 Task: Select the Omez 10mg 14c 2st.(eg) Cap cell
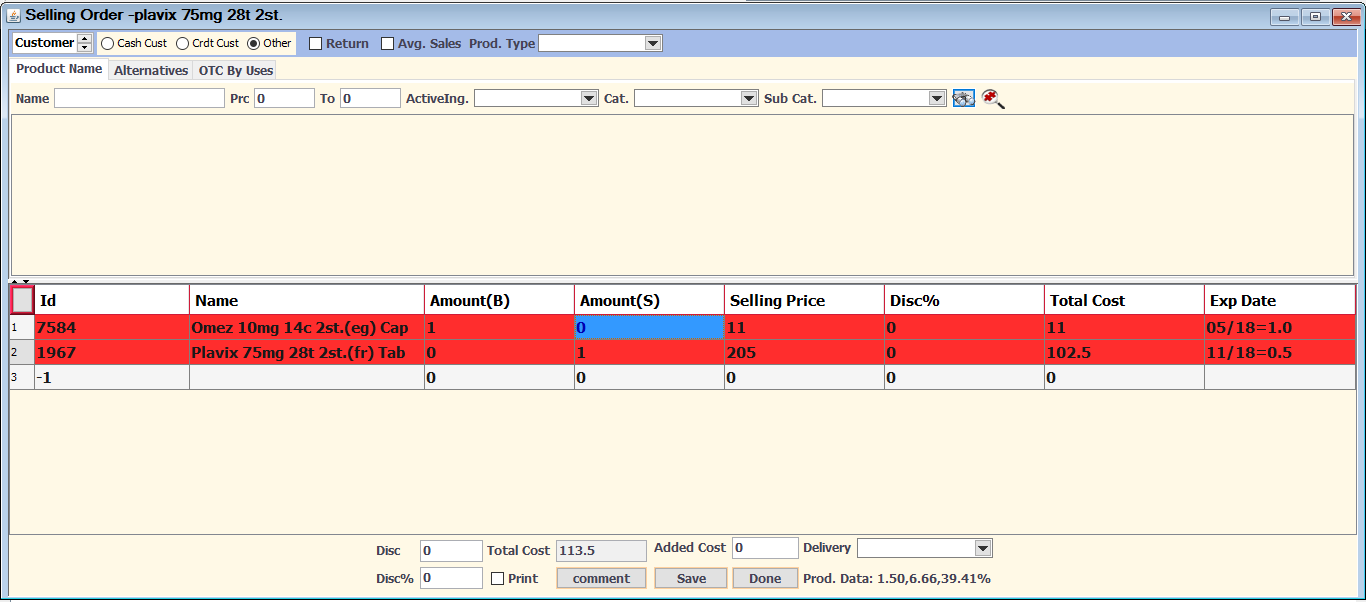[307, 327]
